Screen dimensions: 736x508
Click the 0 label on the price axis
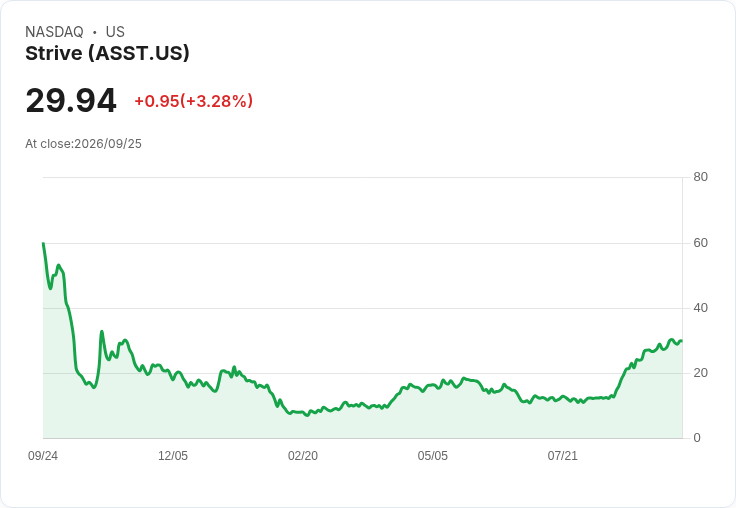(697, 438)
